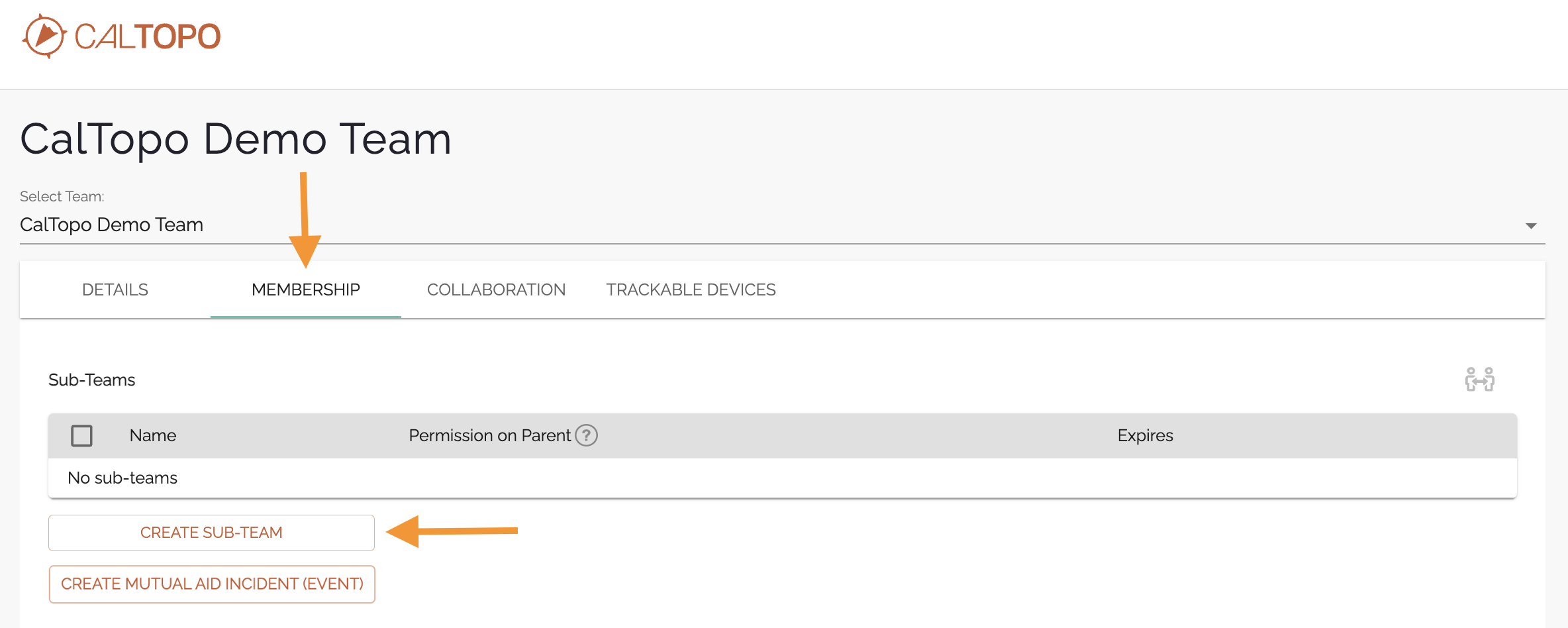Click the sub-teams people icon
Viewport: 1568px width, 628px height.
pyautogui.click(x=1479, y=380)
